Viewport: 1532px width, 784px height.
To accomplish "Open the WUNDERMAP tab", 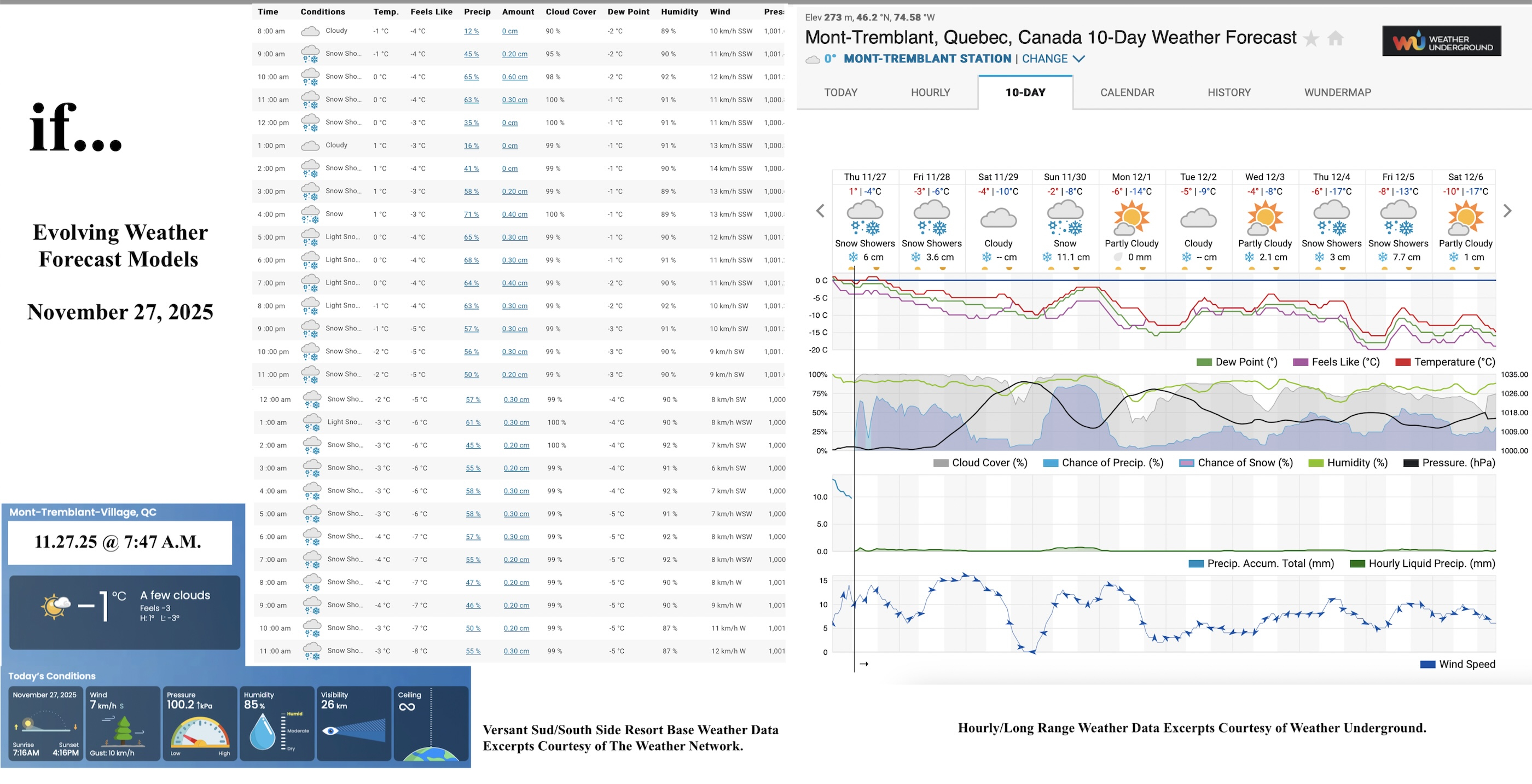I will pyautogui.click(x=1338, y=92).
